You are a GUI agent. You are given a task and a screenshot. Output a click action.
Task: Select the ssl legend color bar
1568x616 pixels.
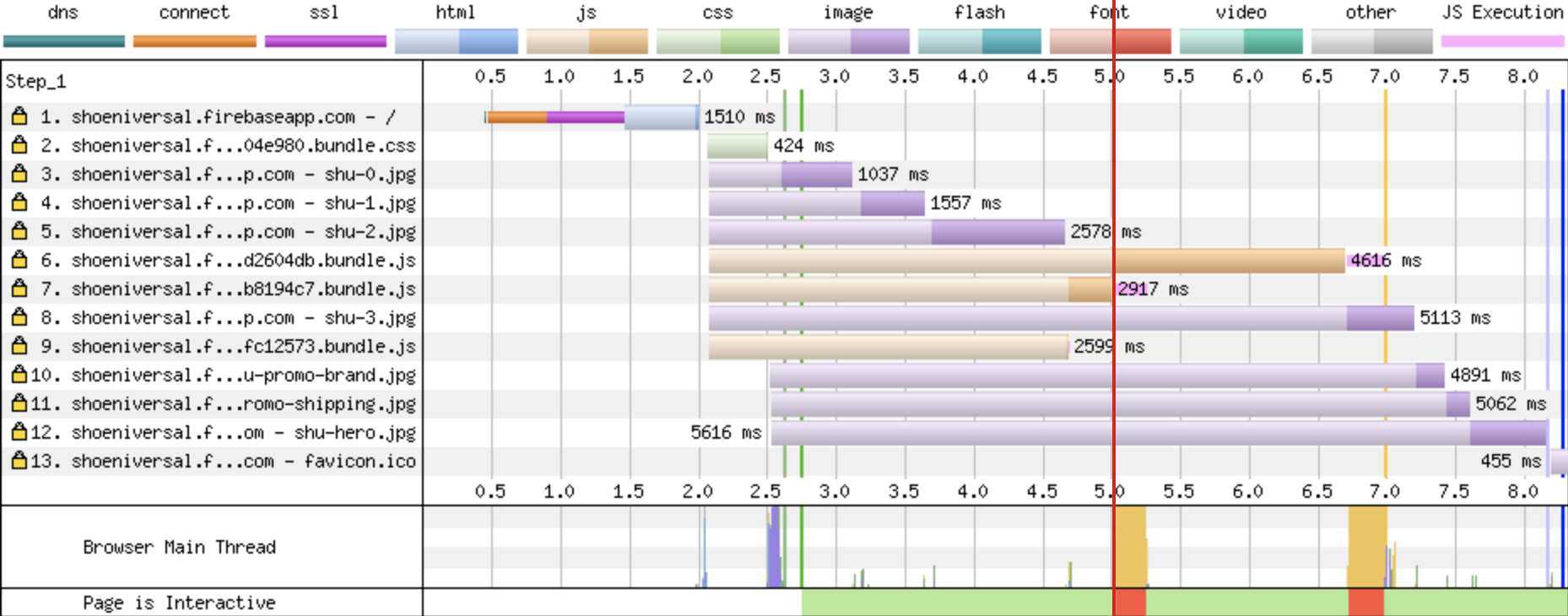tap(326, 41)
